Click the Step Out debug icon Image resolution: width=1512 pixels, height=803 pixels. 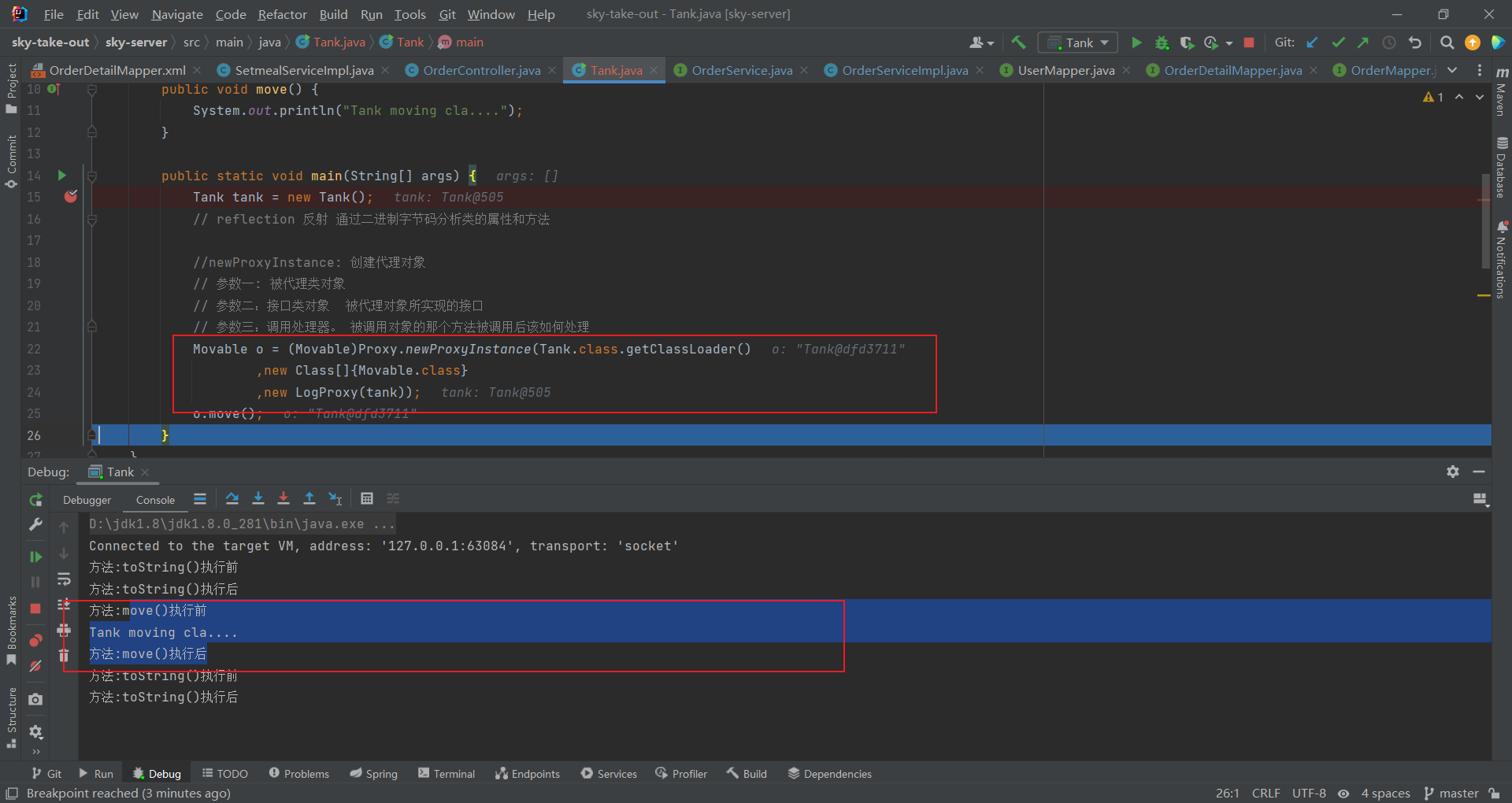pos(309,498)
